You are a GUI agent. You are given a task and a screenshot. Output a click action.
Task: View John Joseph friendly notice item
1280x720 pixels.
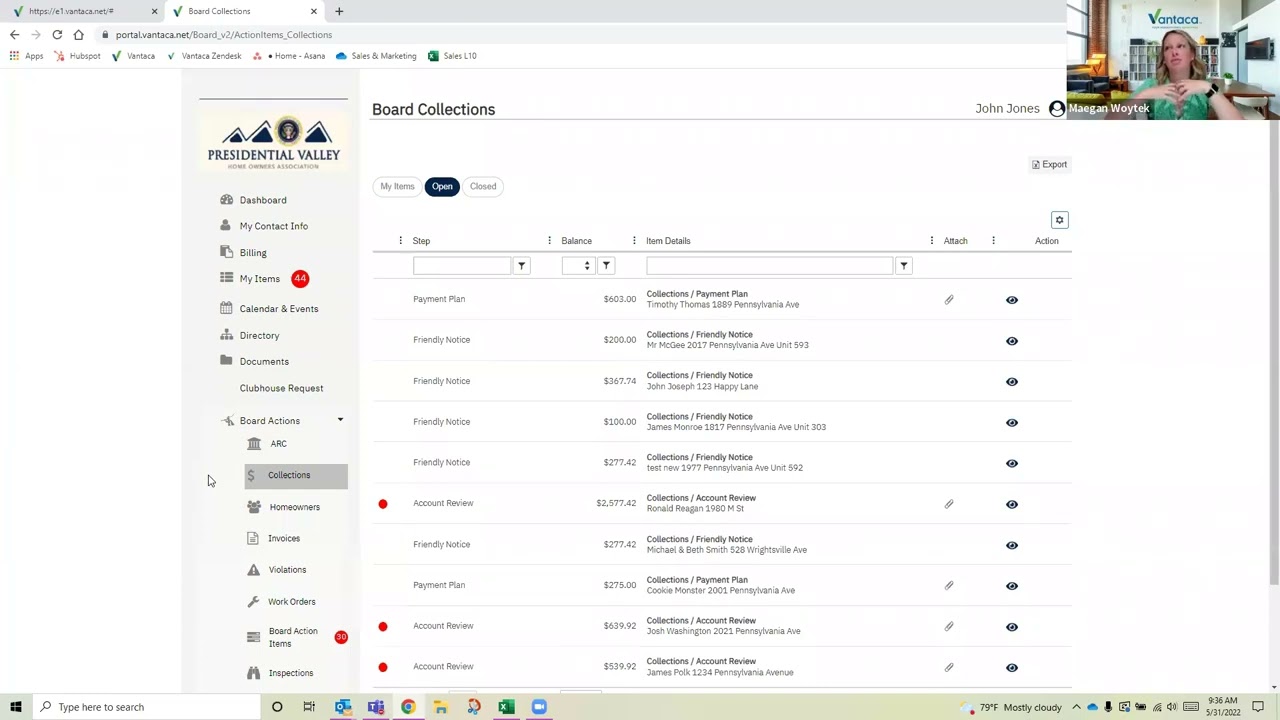click(x=1012, y=382)
